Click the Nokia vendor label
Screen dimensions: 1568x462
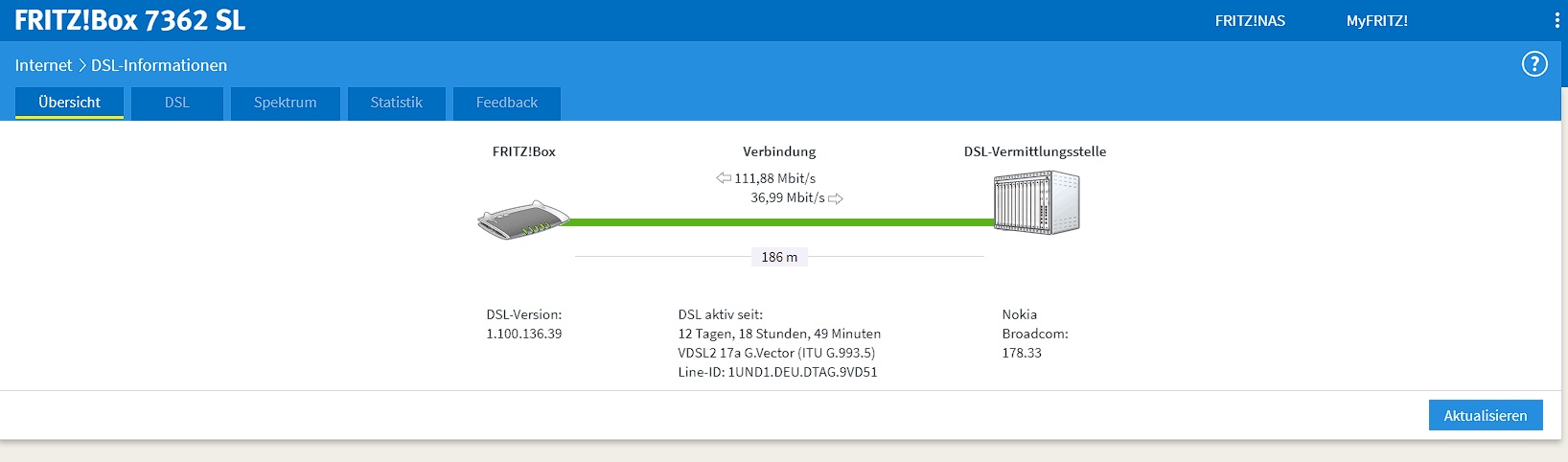[x=1020, y=314]
